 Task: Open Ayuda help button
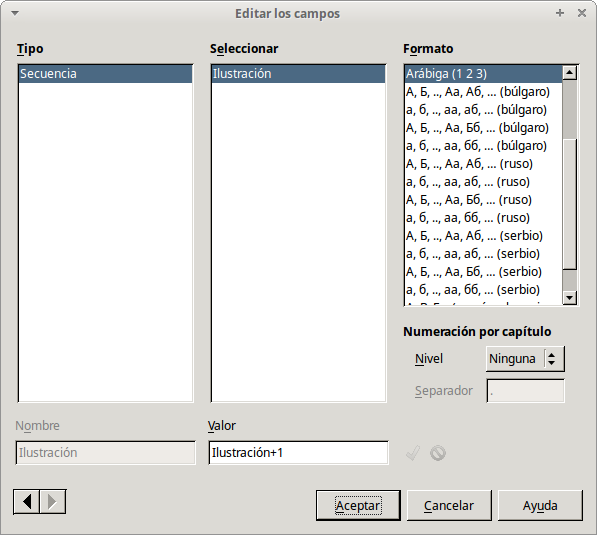(540, 505)
